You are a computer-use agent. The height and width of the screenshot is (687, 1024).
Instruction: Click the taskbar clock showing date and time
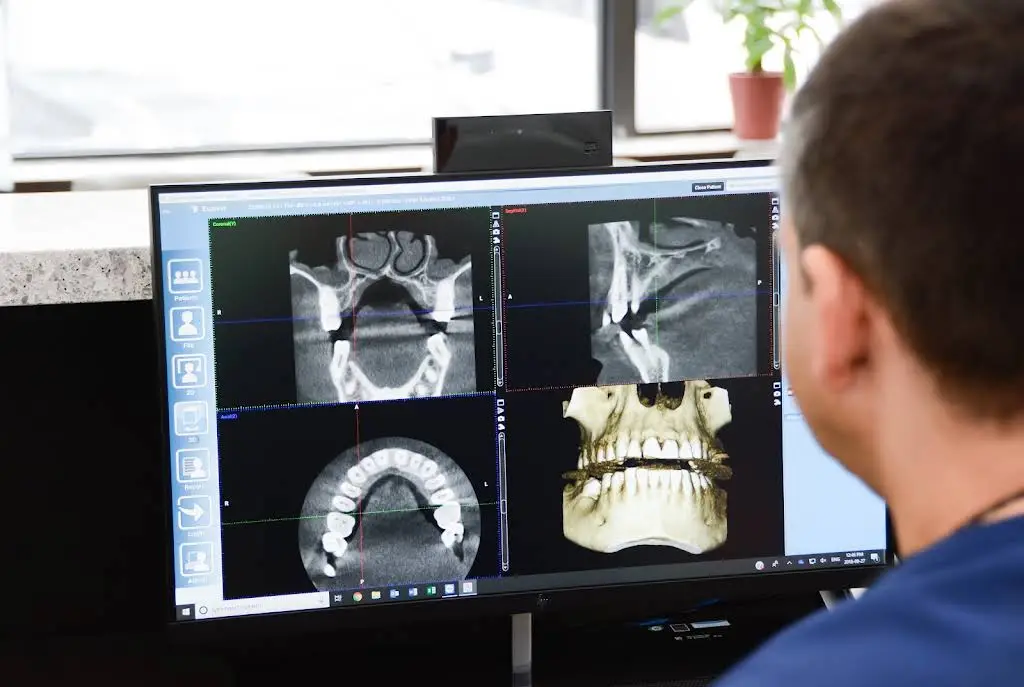tap(854, 557)
